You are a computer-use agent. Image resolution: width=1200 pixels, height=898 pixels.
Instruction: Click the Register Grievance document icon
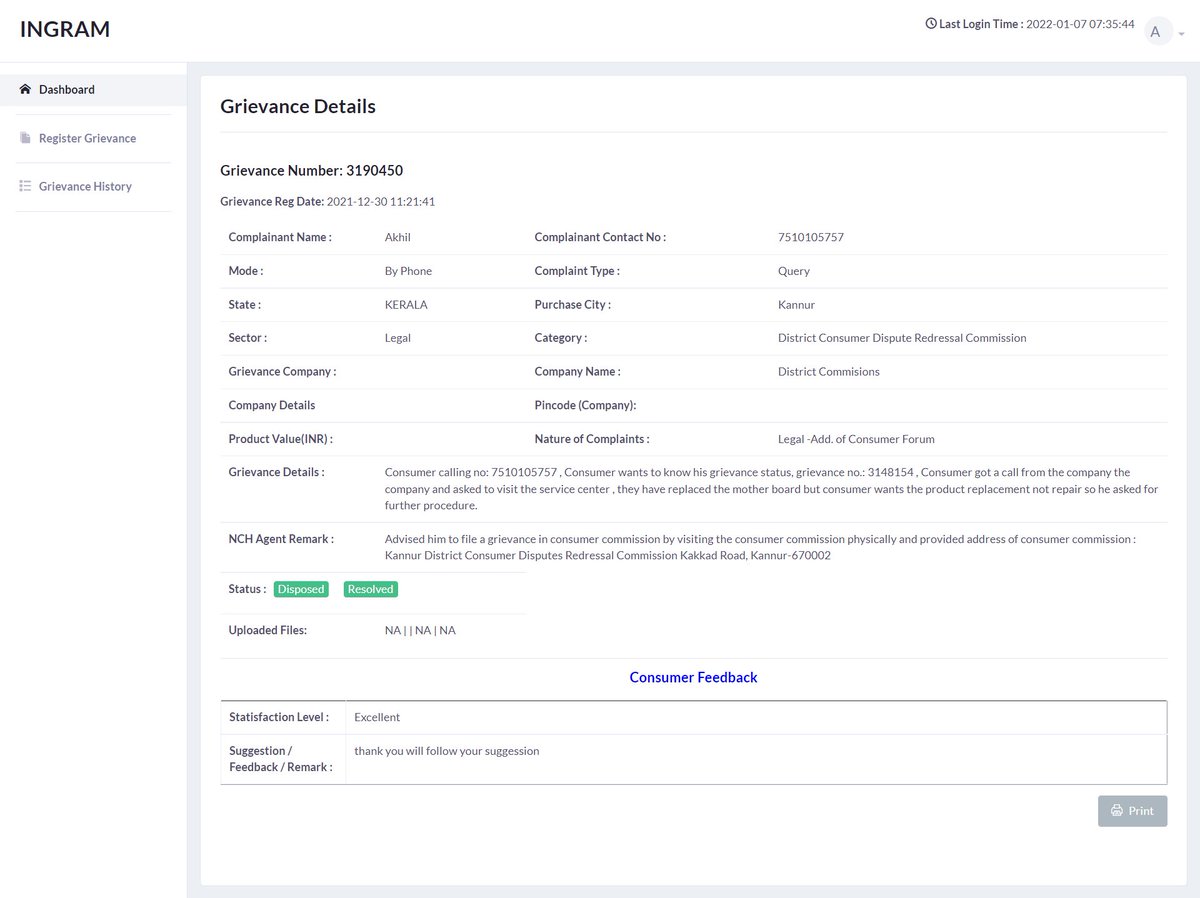(x=25, y=138)
